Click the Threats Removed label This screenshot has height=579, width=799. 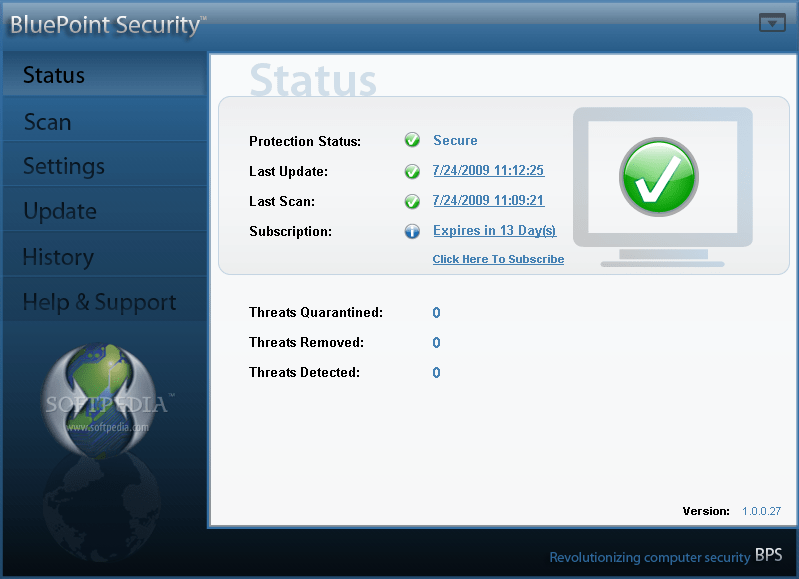click(306, 343)
